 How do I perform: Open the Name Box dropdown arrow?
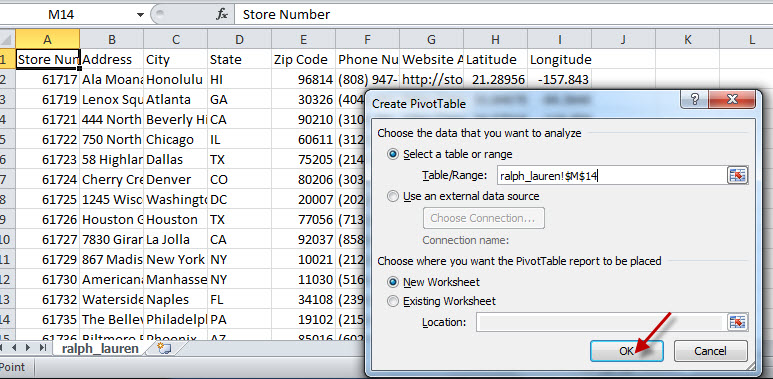(x=141, y=15)
